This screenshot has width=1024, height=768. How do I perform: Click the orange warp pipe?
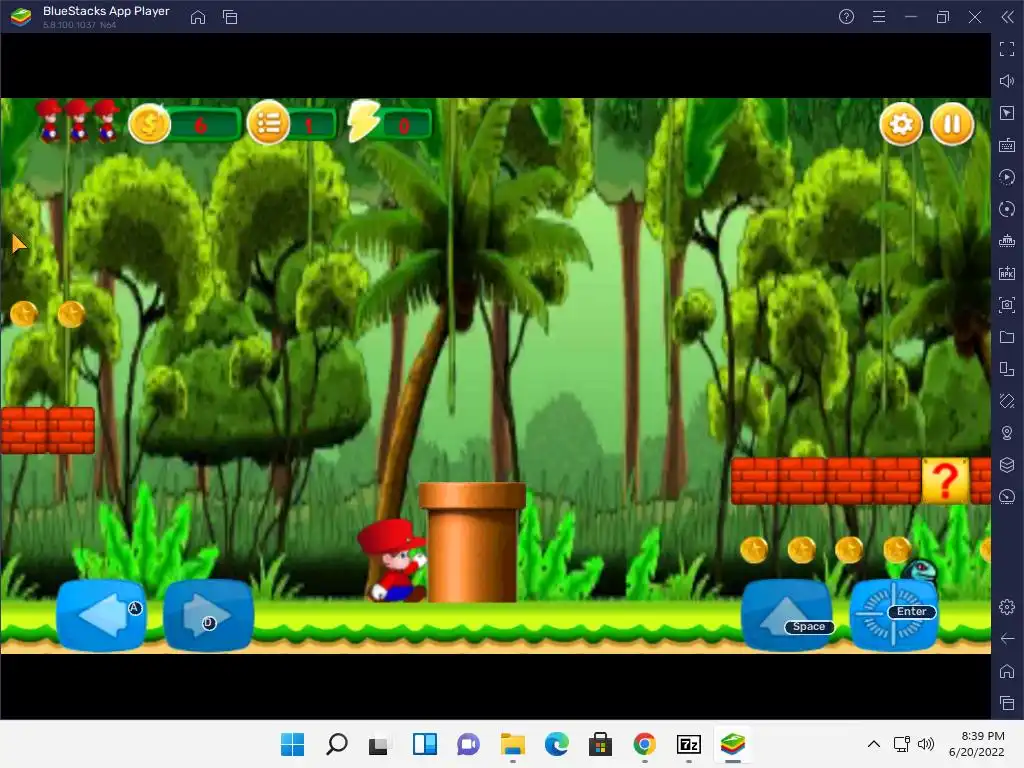point(472,542)
